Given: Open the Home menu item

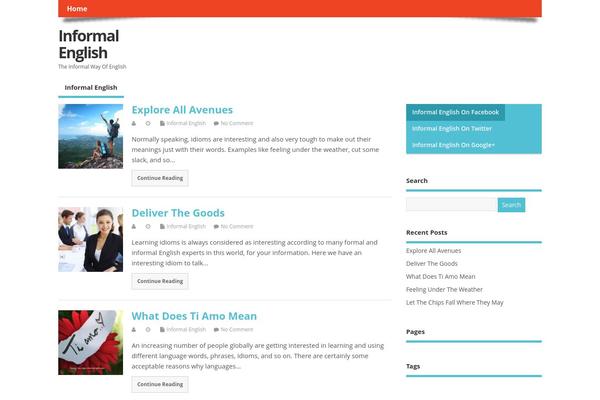Looking at the screenshot, I should coord(77,8).
